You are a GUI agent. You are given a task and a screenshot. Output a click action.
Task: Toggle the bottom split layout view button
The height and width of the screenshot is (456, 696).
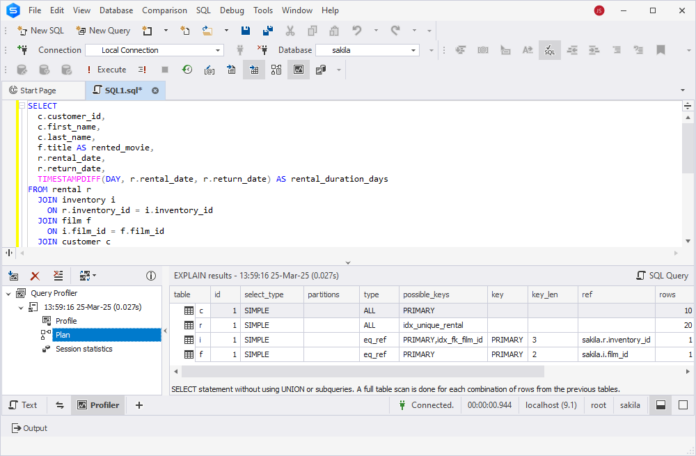click(660, 405)
